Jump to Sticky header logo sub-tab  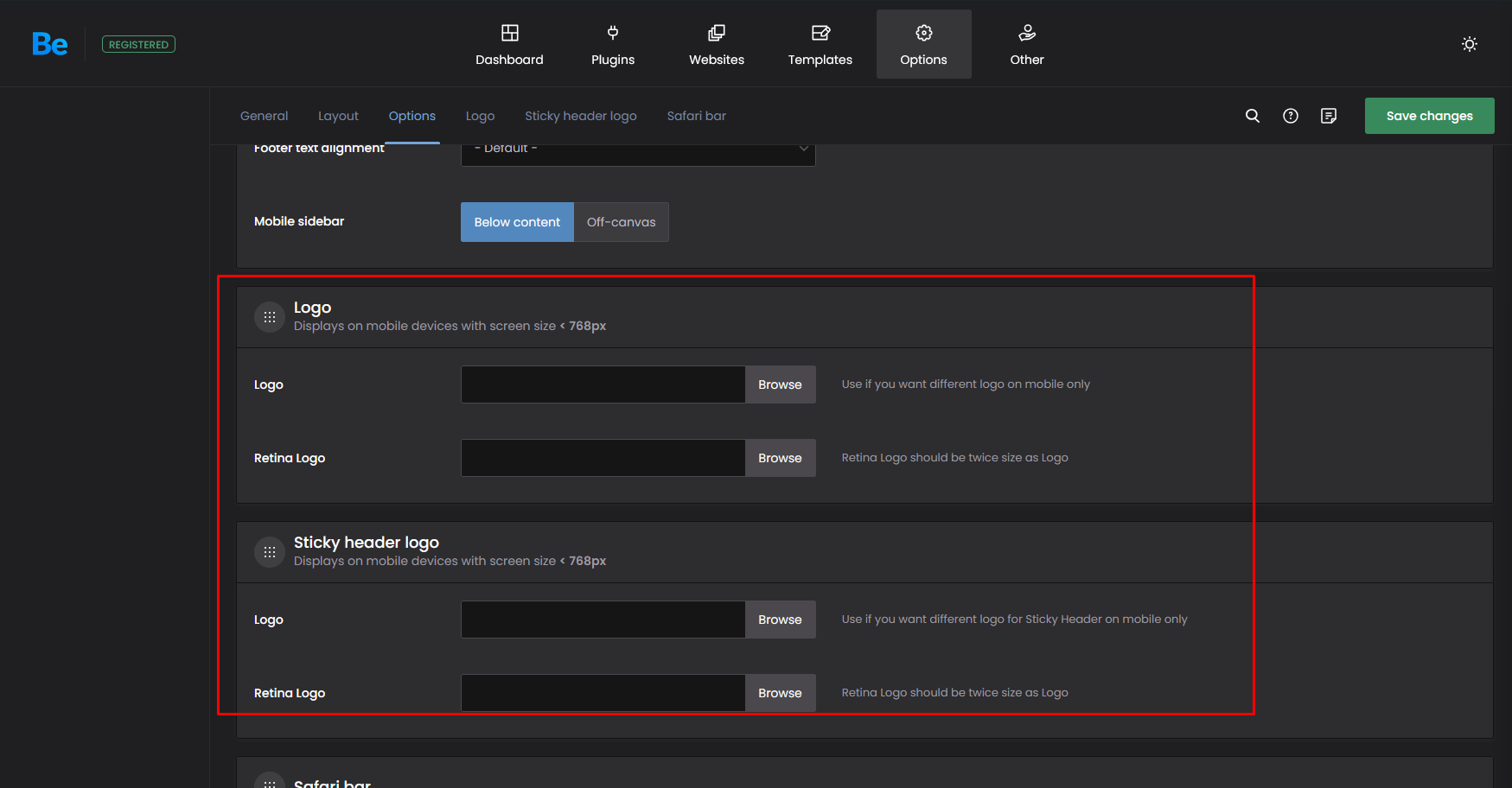coord(580,116)
